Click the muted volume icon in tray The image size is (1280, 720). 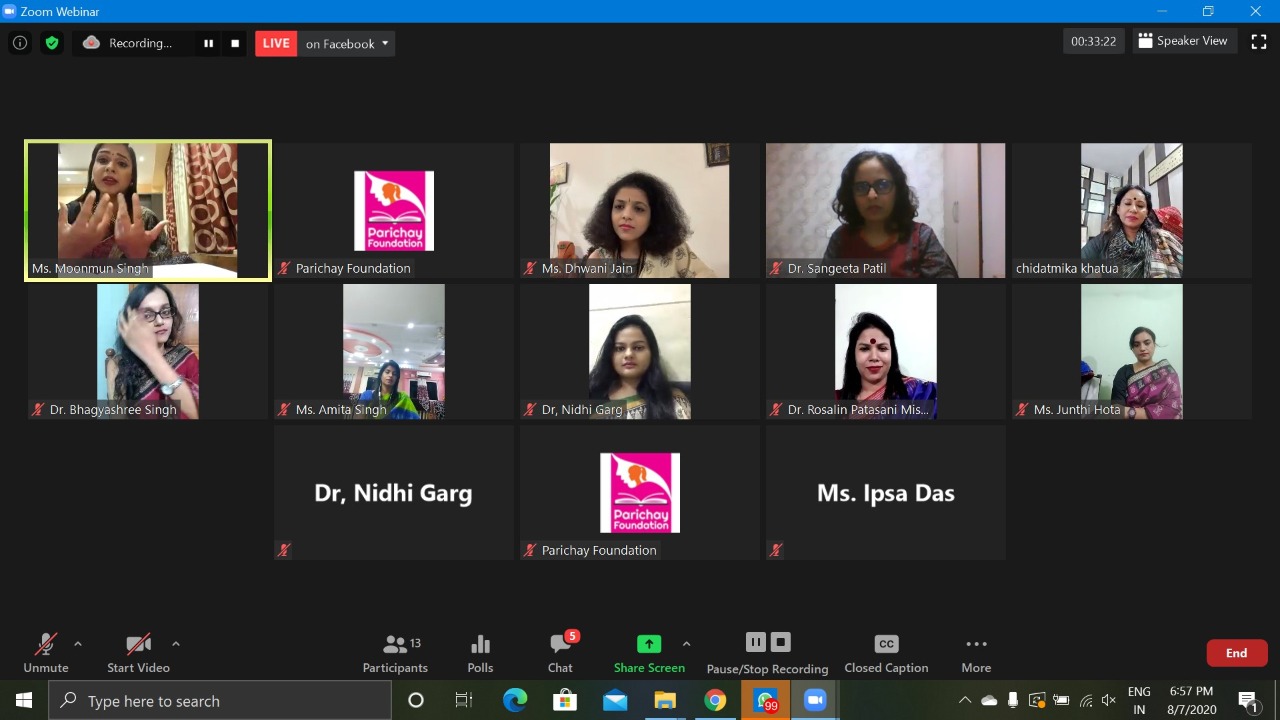[x=1109, y=700]
